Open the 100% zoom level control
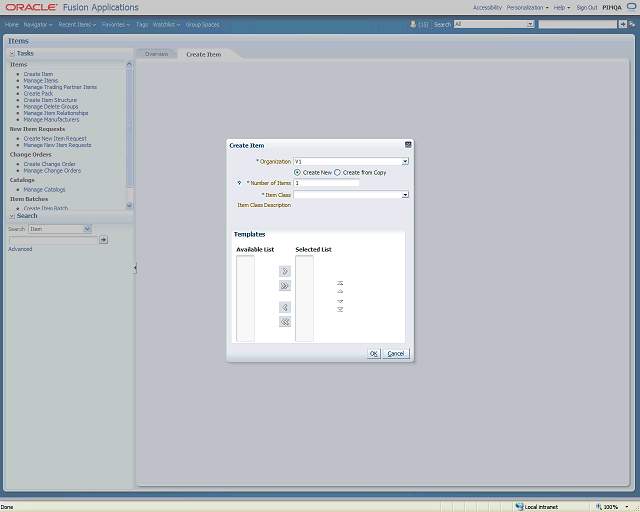 tap(612, 507)
